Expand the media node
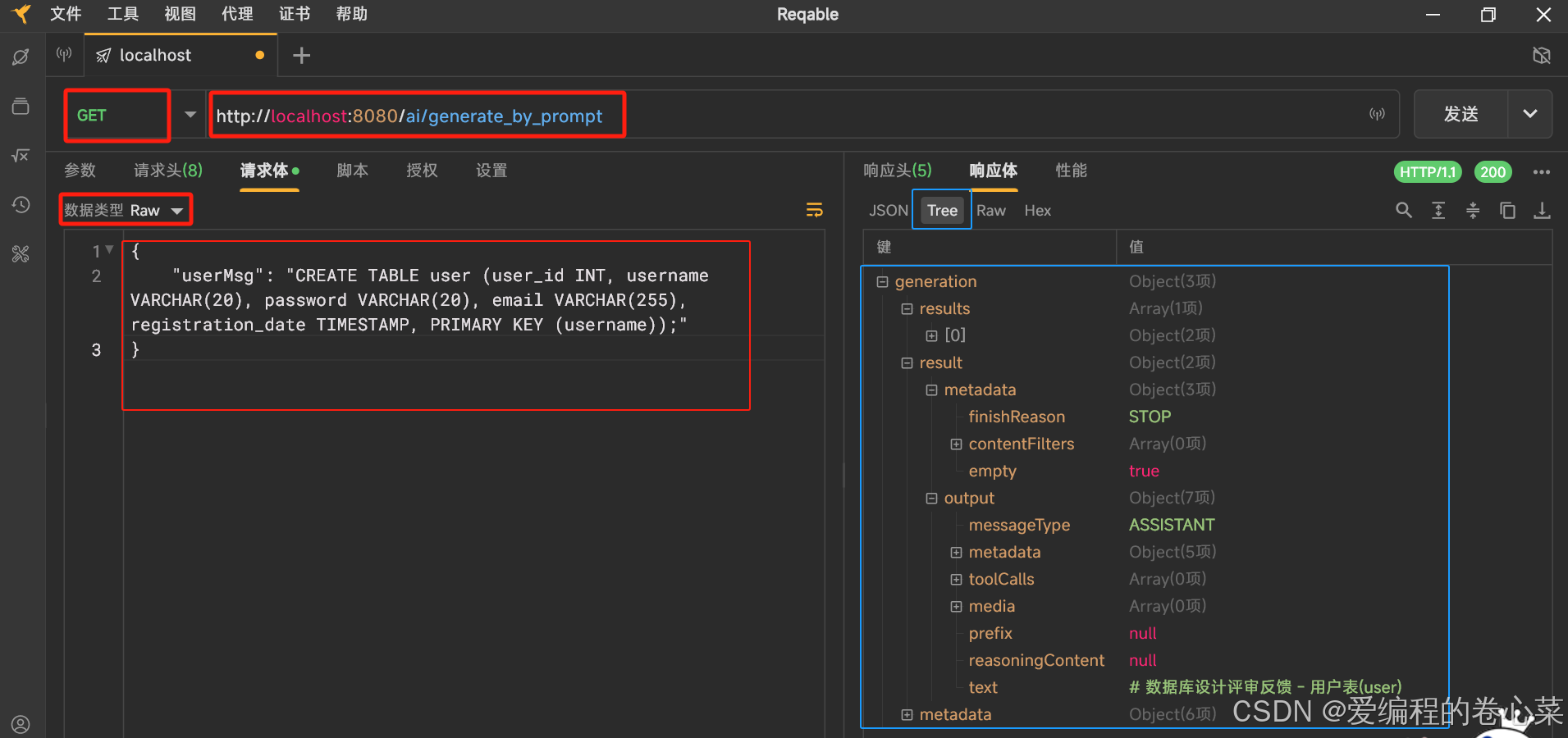 point(956,606)
